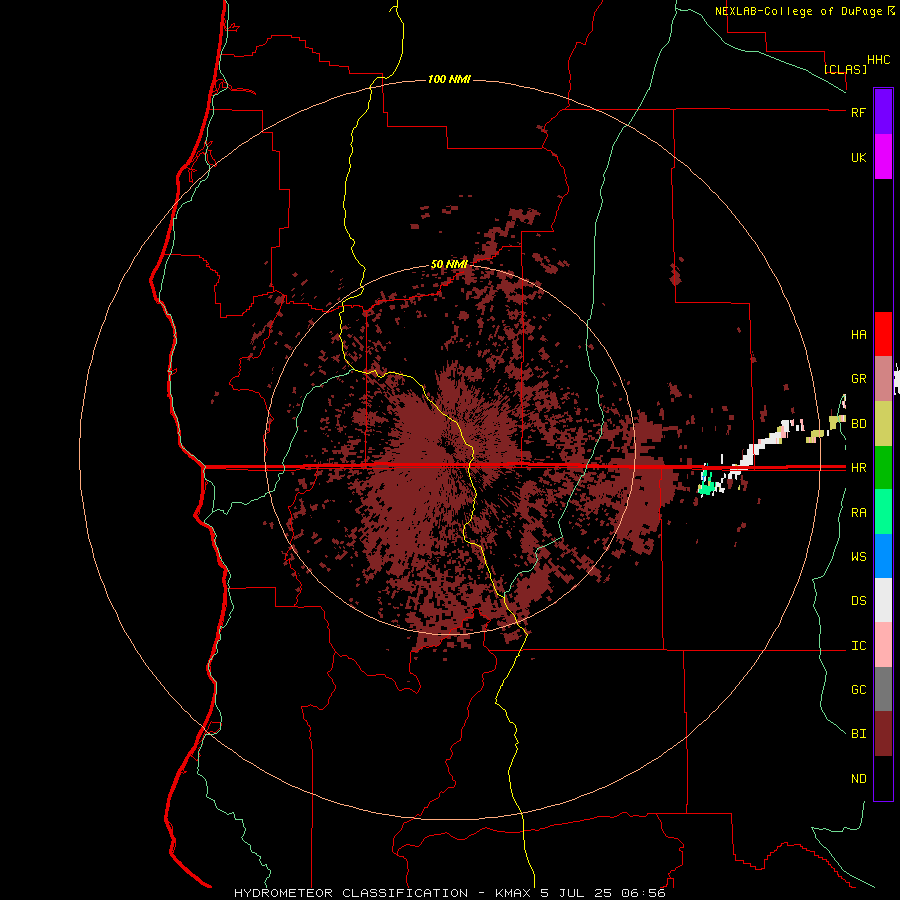This screenshot has height=900, width=900.
Task: Click the BI legend label
Action: pos(858,734)
